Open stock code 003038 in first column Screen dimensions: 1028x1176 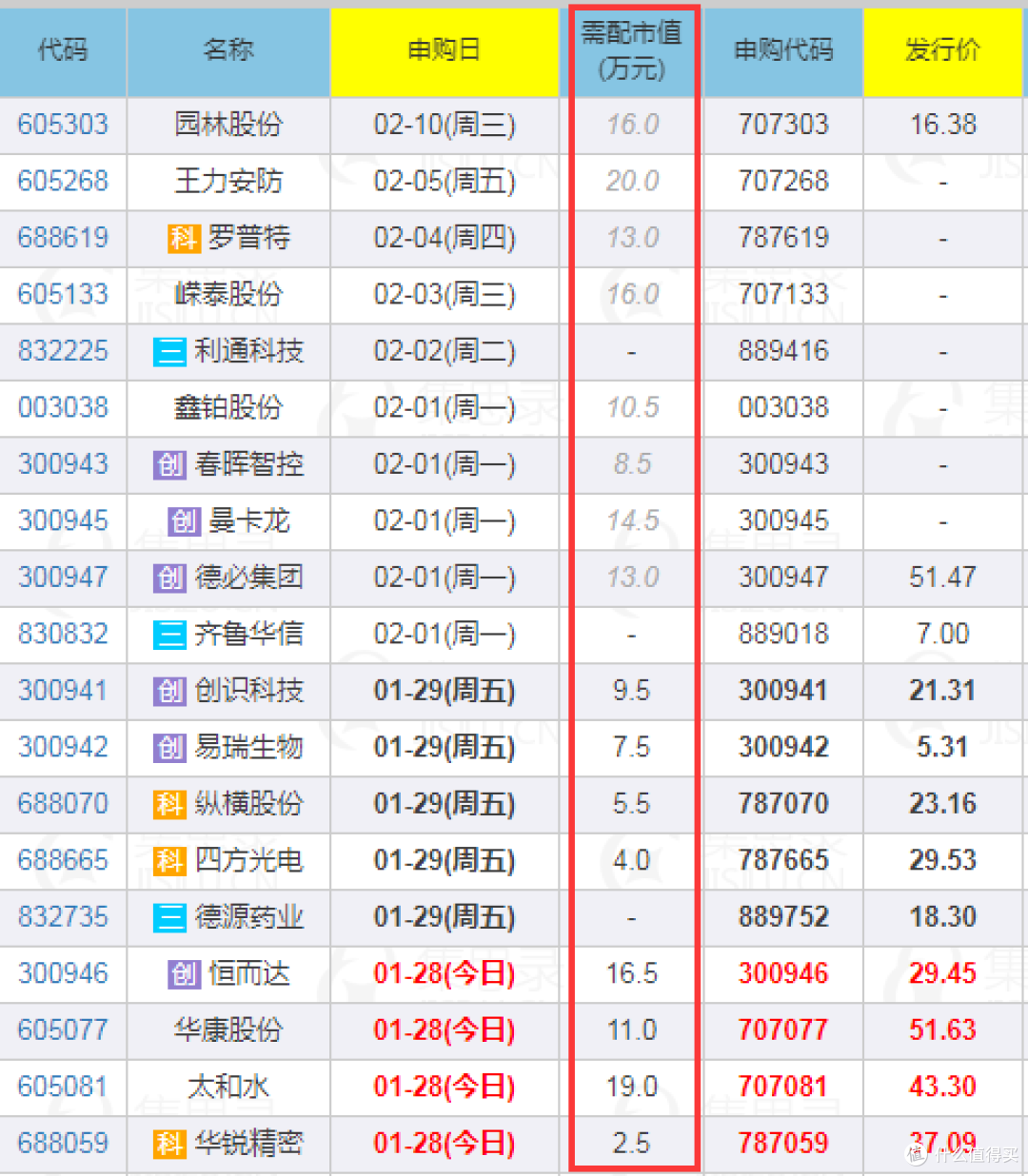pos(63,407)
